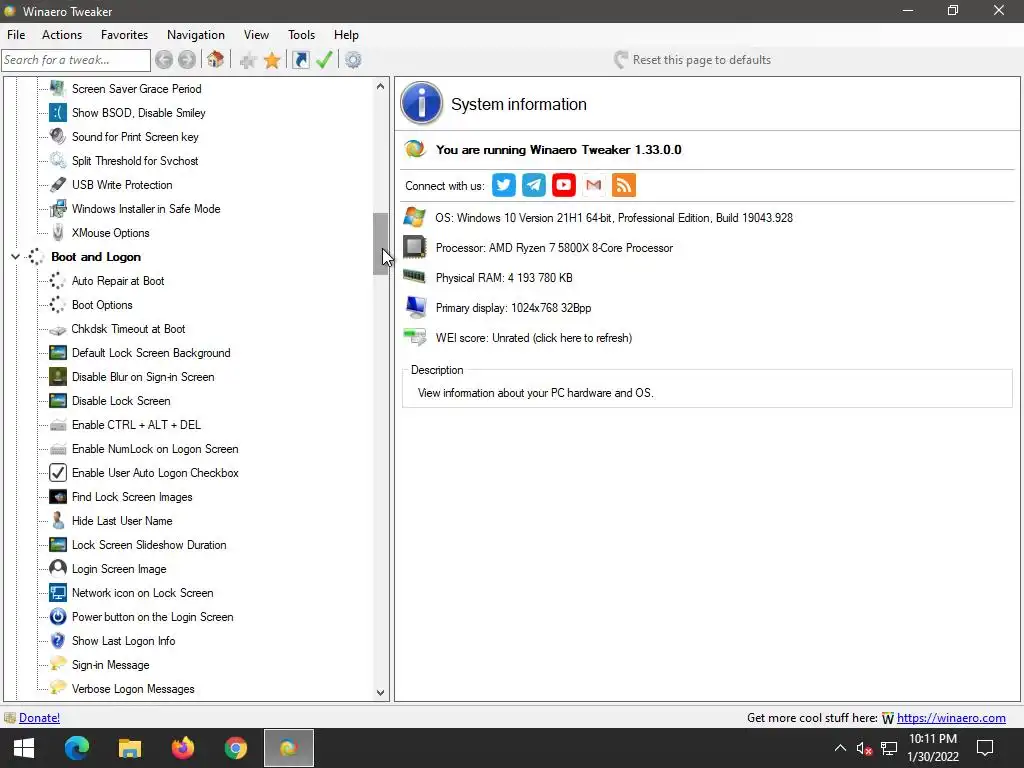
Task: Click the Login Screen Image icon
Action: [x=58, y=568]
